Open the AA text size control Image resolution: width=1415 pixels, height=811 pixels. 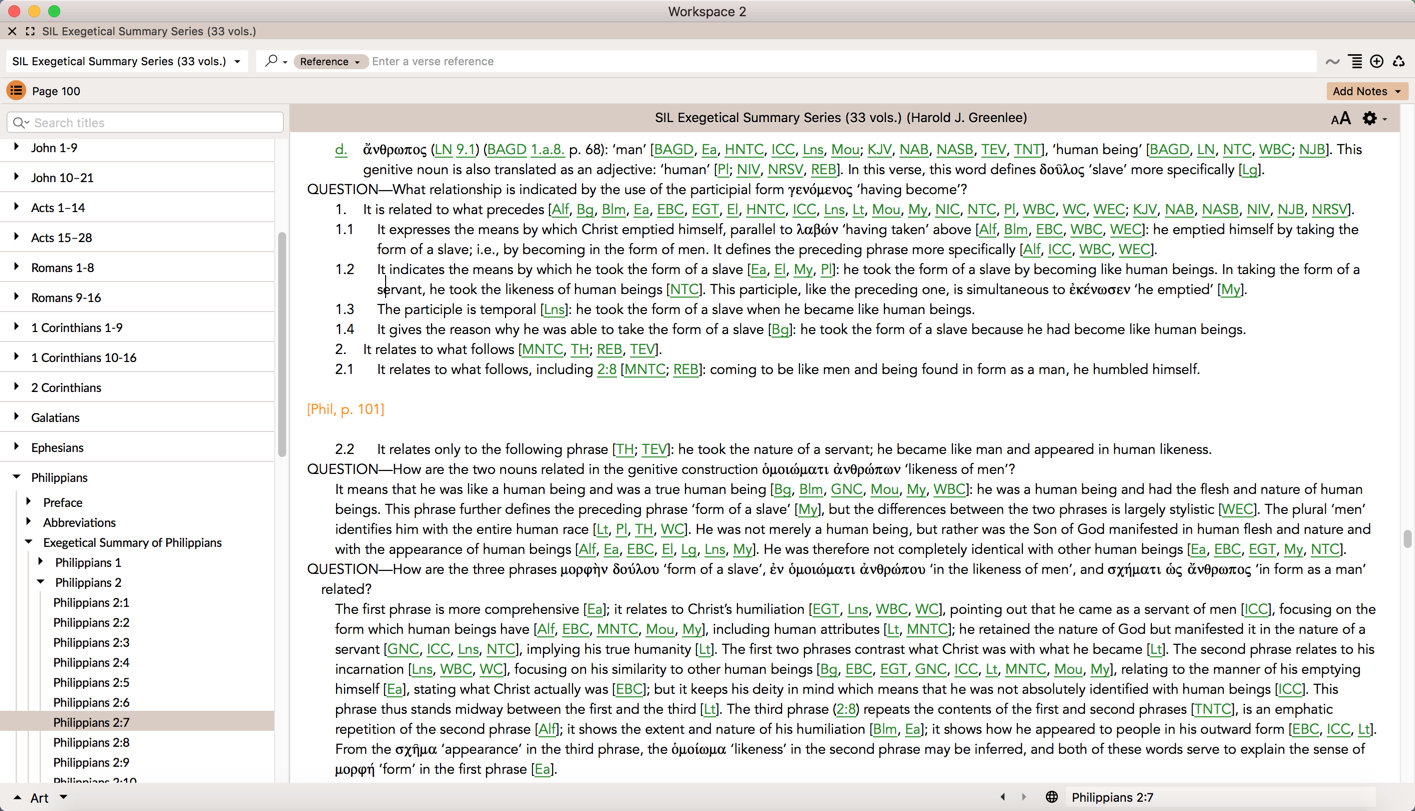pos(1341,118)
